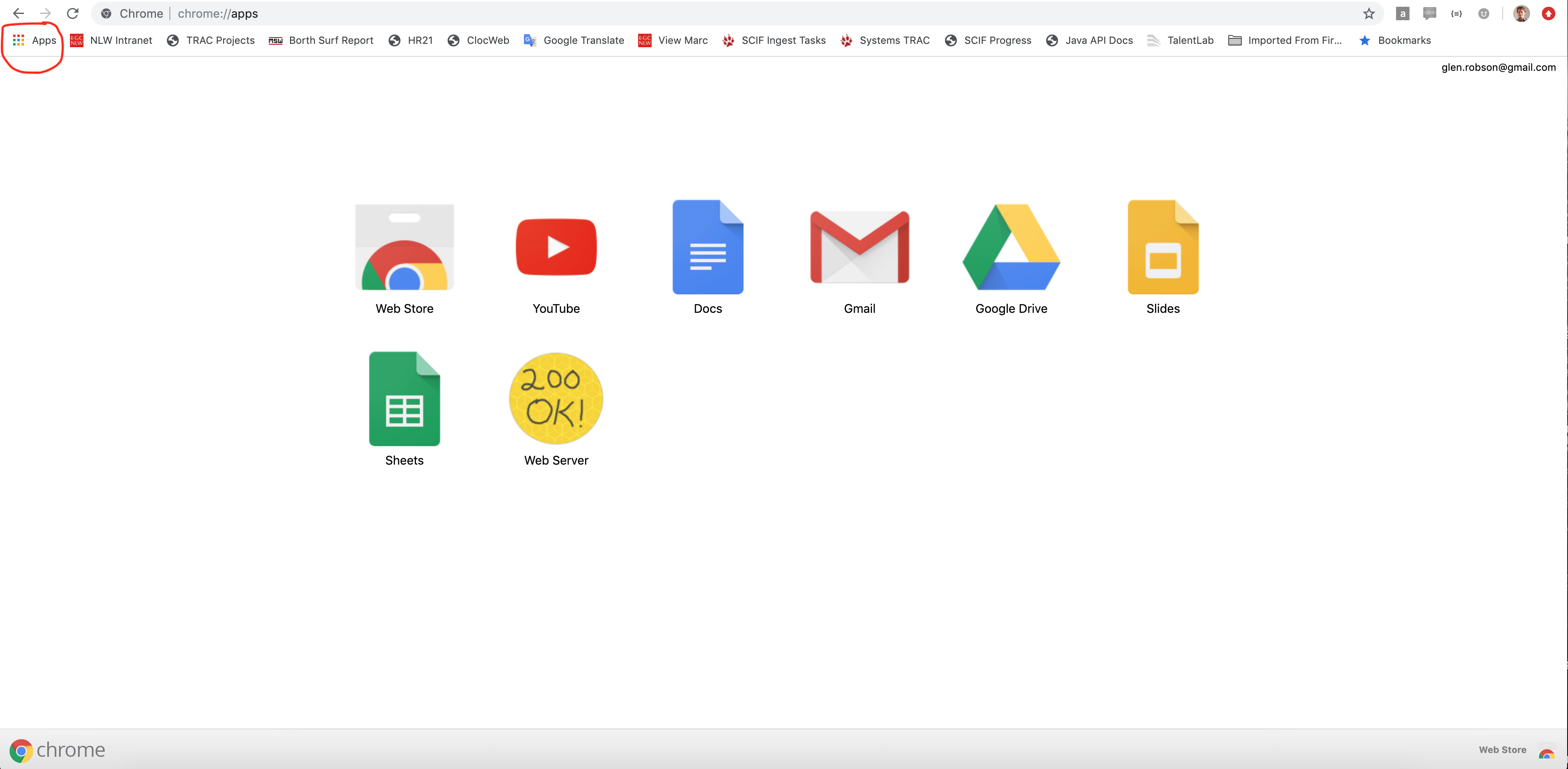Open the Apps bookmark shortcut
Screen dimensions: 1568x769
[35, 40]
